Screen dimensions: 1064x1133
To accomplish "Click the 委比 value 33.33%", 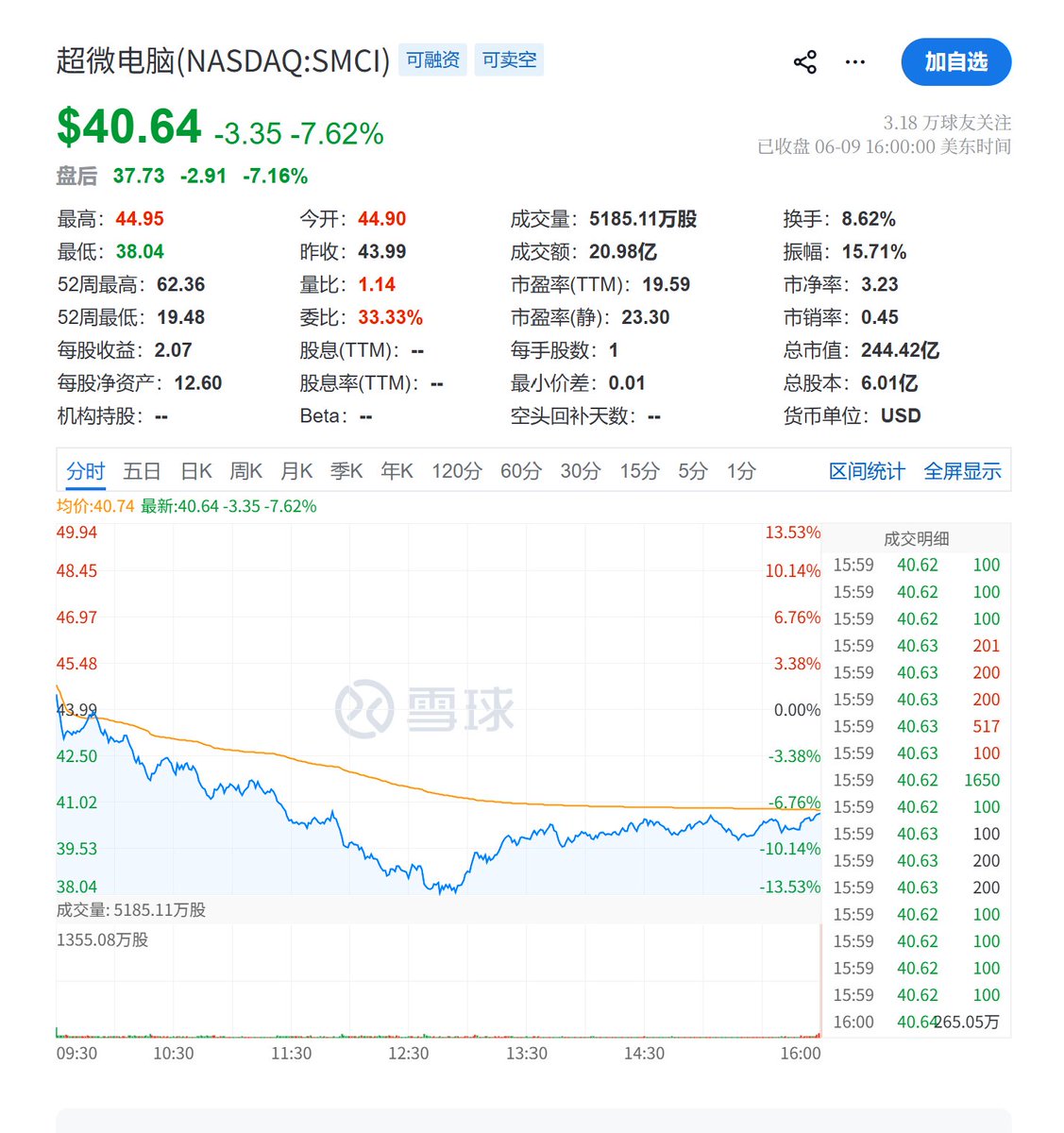I will click(x=391, y=317).
